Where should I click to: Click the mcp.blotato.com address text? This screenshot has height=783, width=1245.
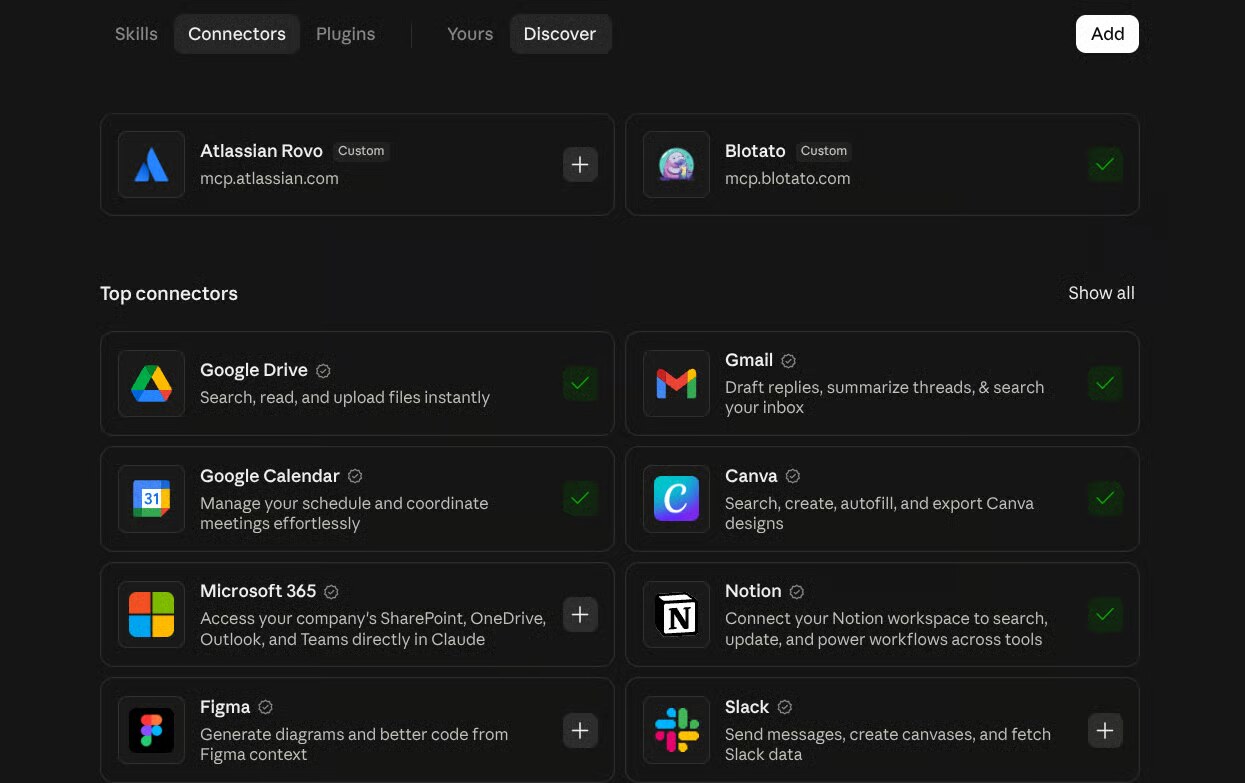tap(787, 179)
